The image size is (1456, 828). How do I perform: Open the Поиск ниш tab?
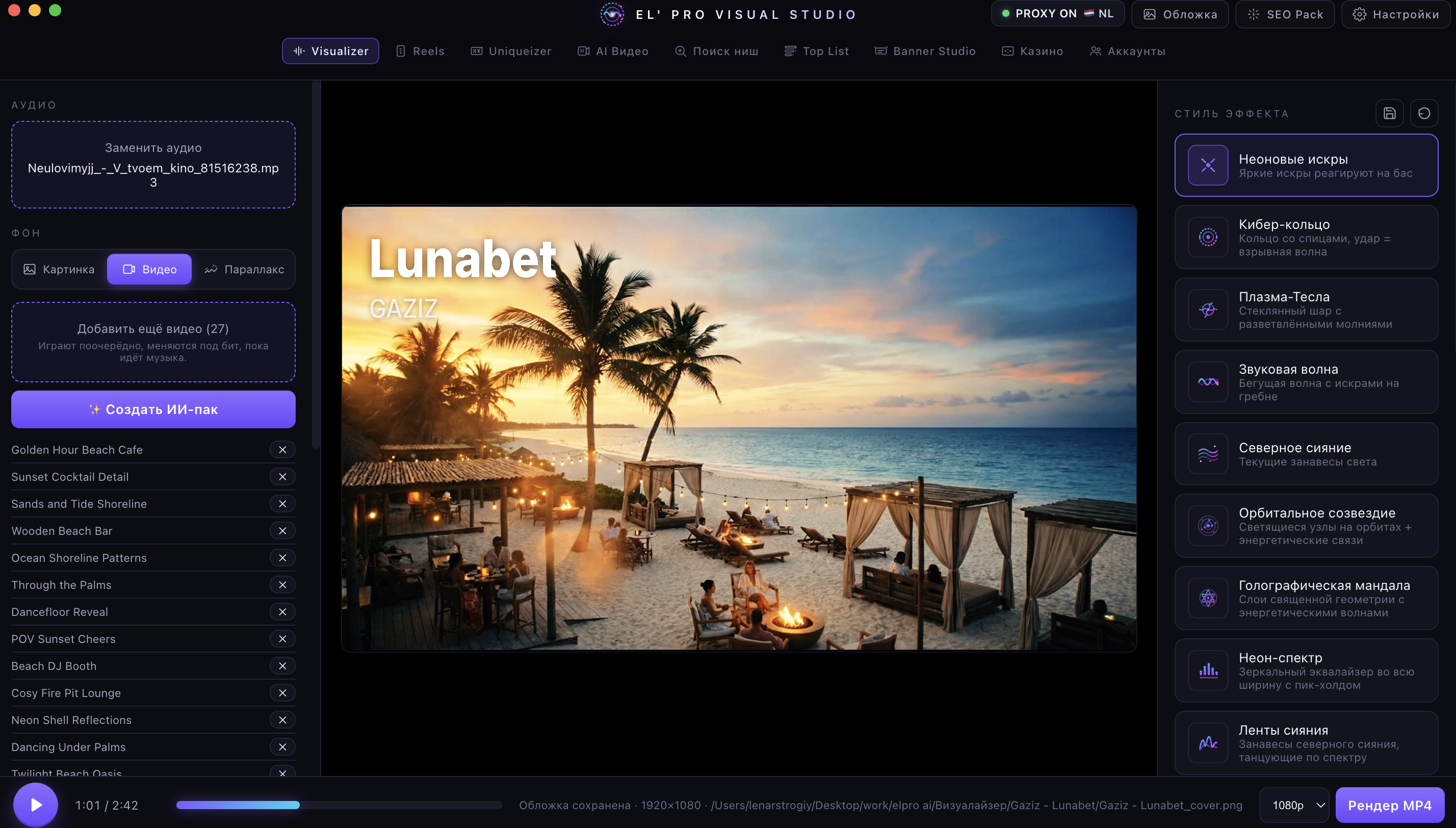716,51
